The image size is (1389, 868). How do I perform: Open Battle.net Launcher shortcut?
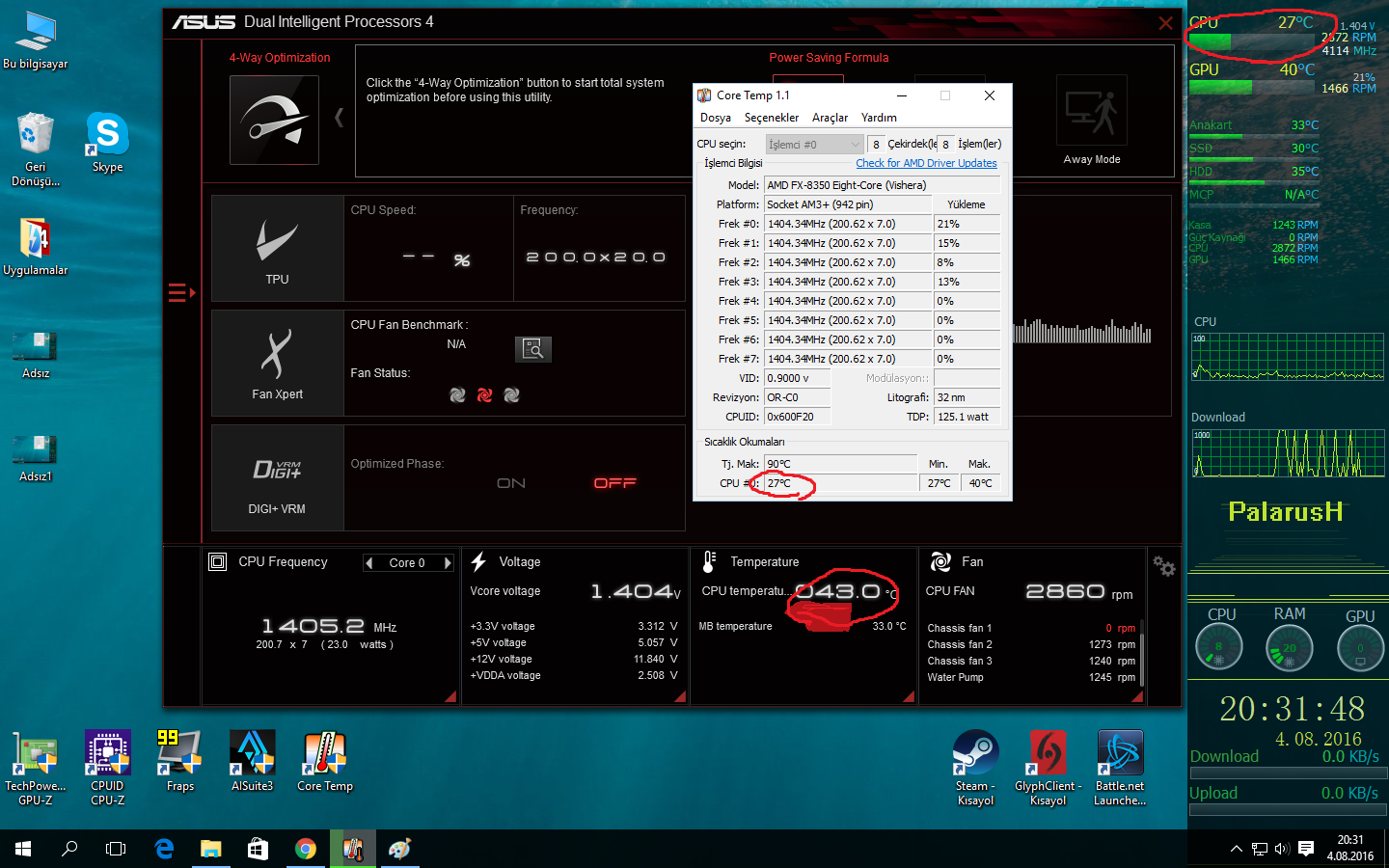point(1120,768)
